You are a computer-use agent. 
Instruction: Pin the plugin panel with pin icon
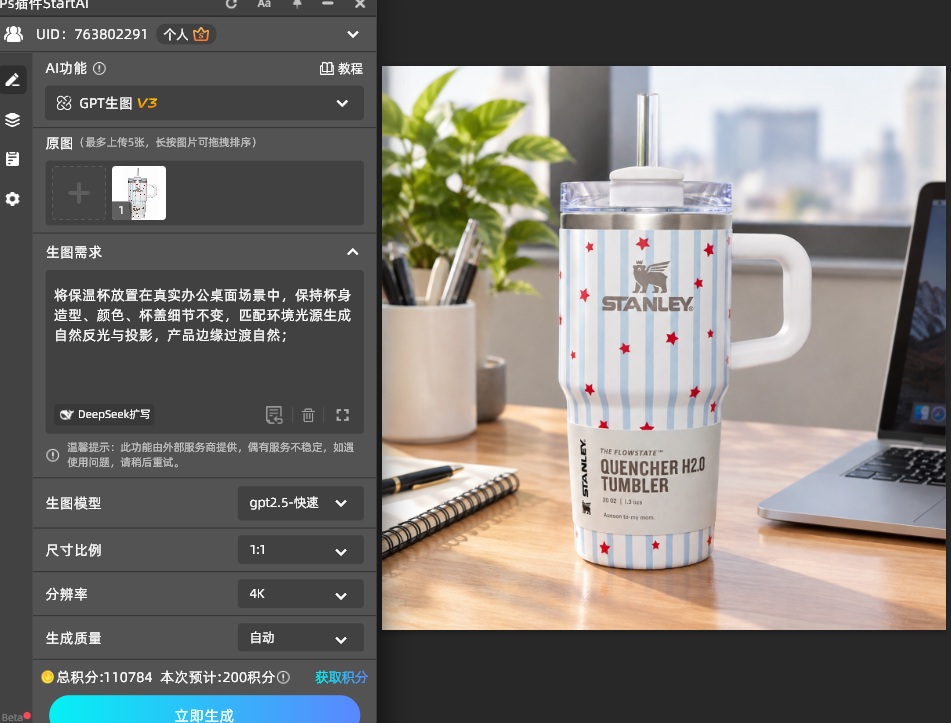tap(297, 4)
